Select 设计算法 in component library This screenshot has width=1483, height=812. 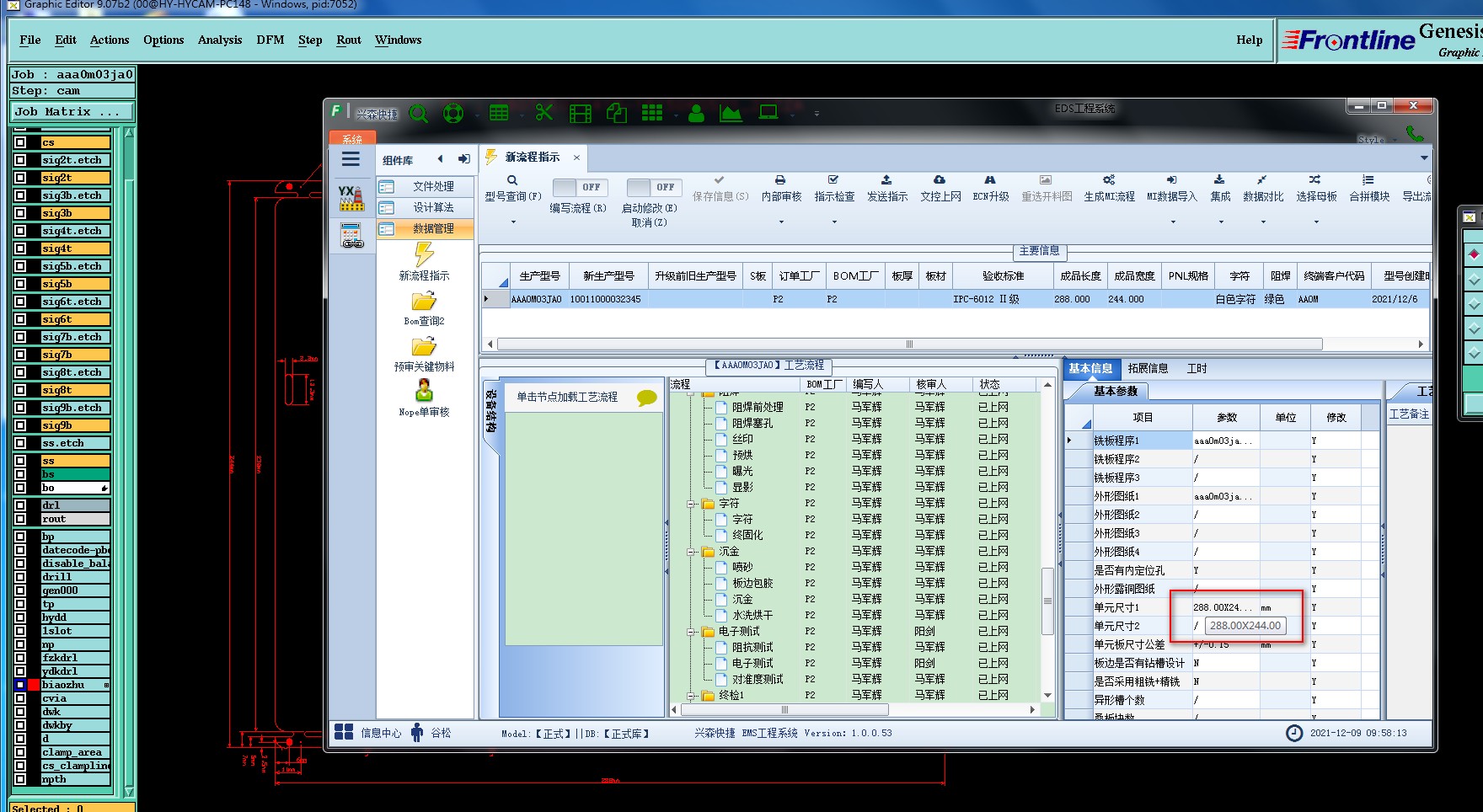click(x=426, y=207)
